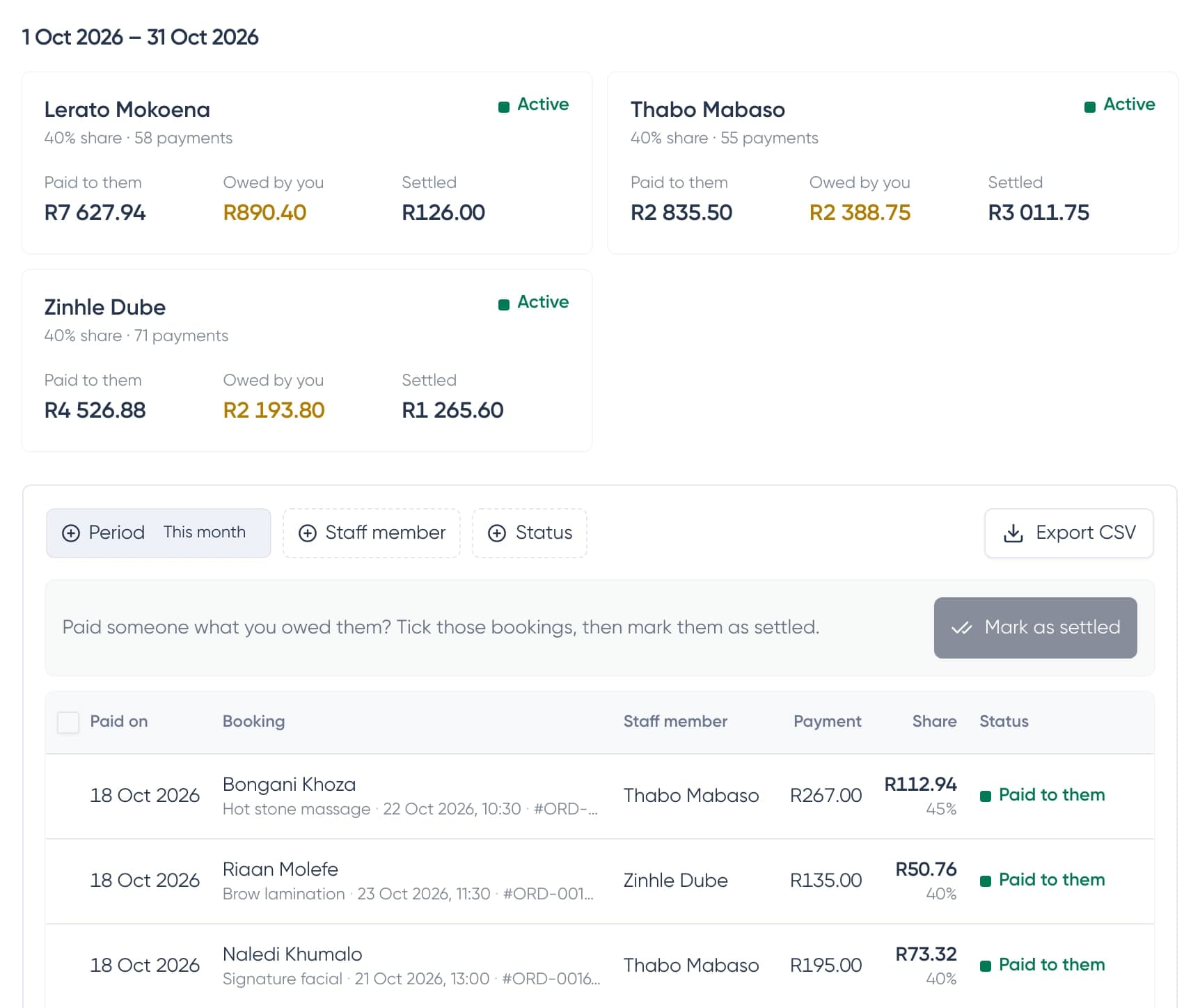Open Thabo Mabaso's staff card title
This screenshot has width=1200, height=1008.
pos(708,109)
